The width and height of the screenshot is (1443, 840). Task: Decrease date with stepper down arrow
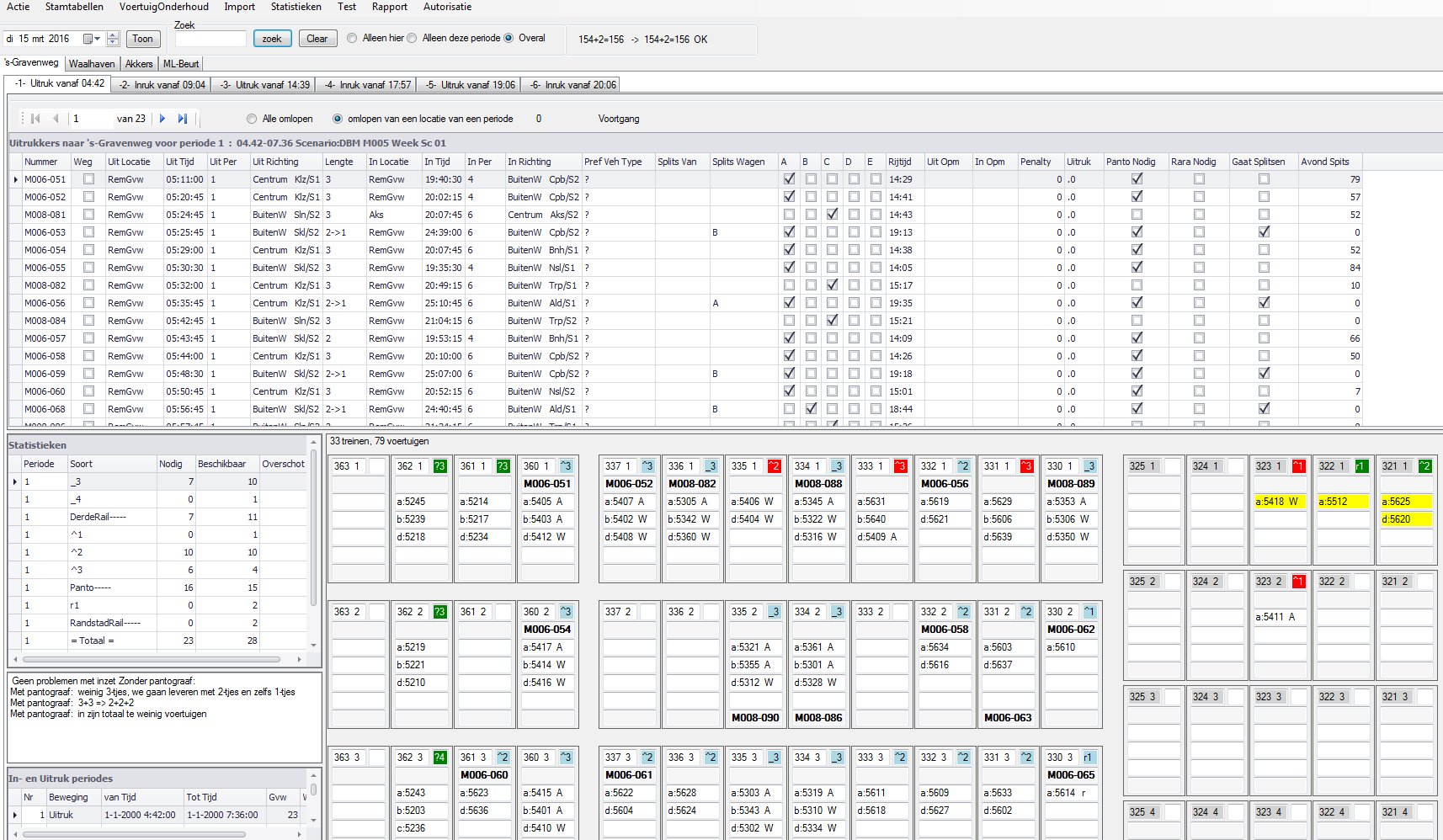[x=114, y=43]
